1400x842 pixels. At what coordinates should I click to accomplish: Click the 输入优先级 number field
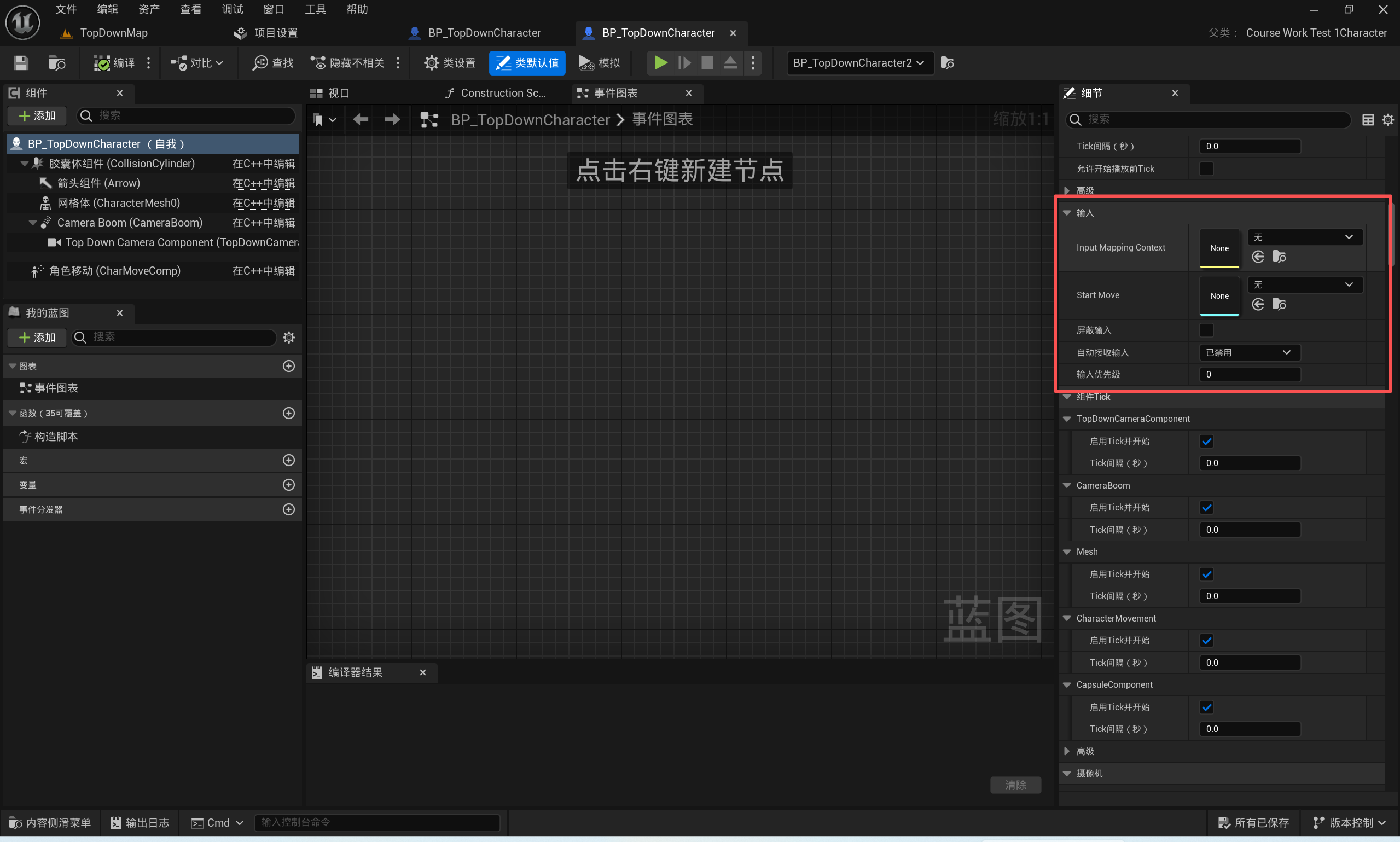point(1249,374)
